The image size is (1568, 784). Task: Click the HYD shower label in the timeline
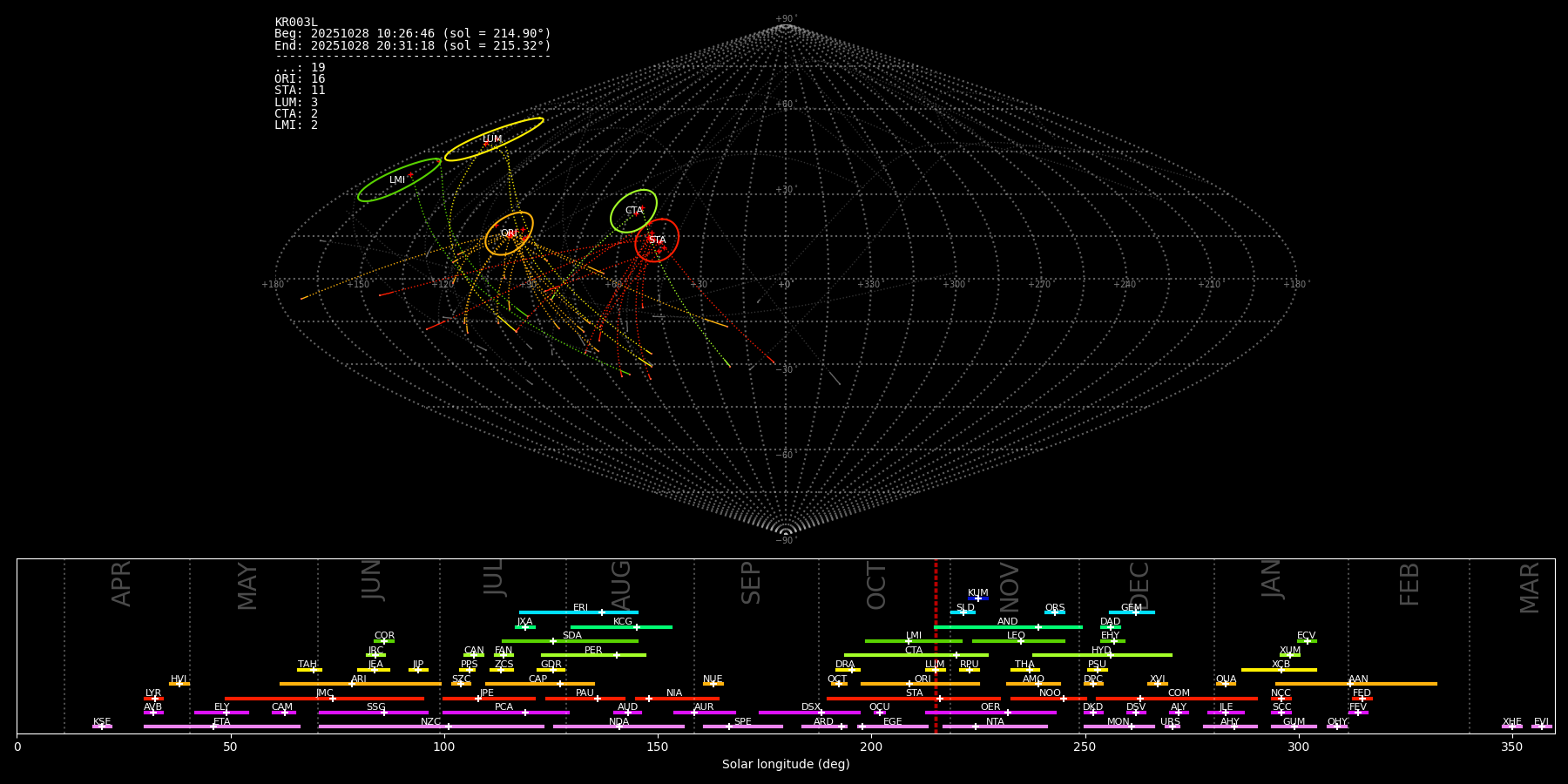(x=1102, y=651)
